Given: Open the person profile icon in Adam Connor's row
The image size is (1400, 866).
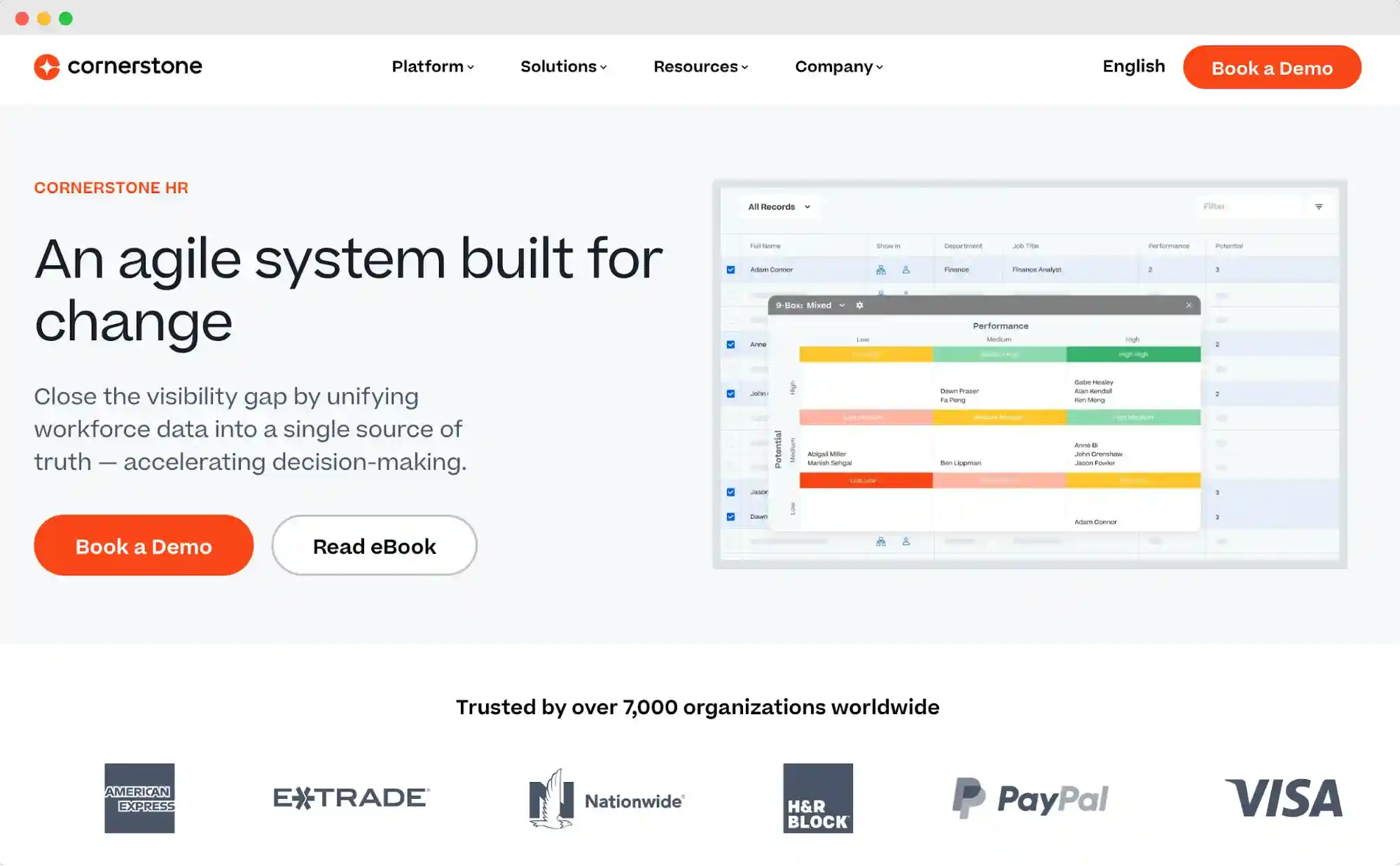Looking at the screenshot, I should pyautogui.click(x=906, y=270).
